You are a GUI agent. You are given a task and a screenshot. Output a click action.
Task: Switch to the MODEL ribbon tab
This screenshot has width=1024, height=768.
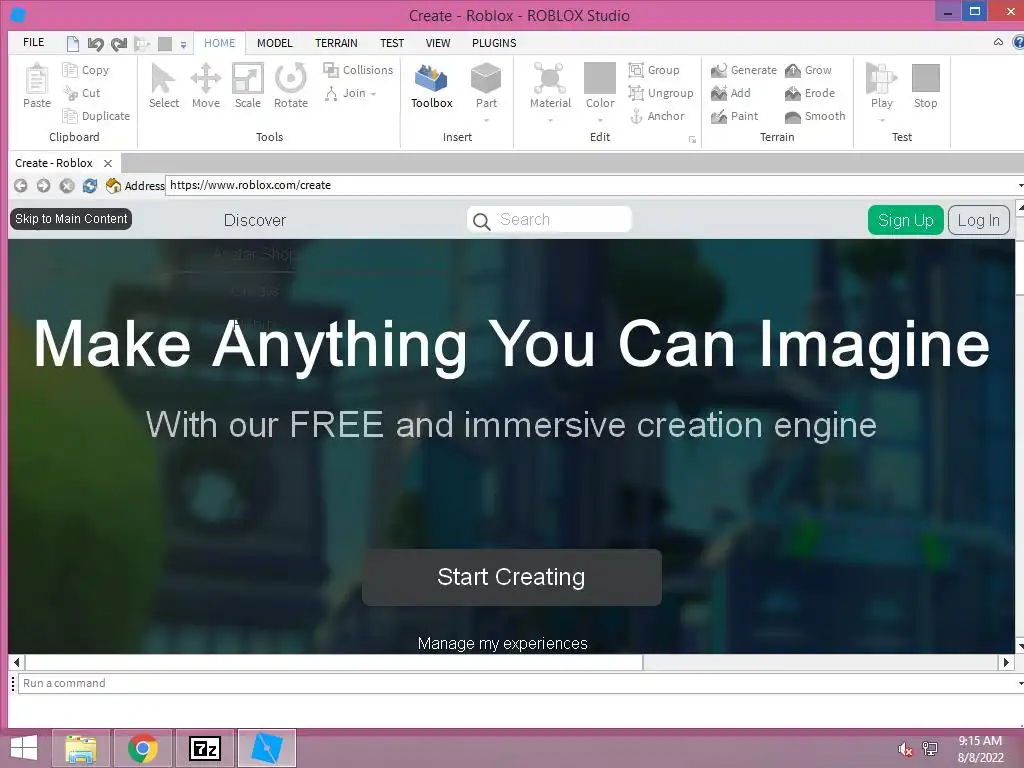274,43
